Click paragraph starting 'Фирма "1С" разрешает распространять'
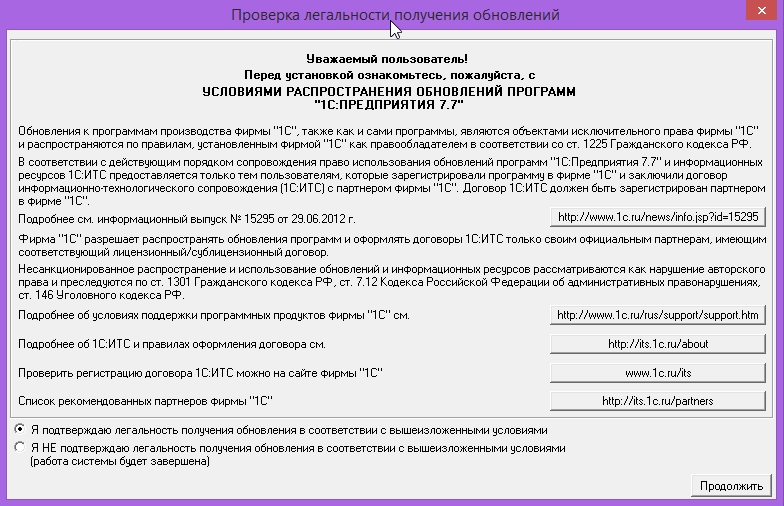Image resolution: width=784 pixels, height=506 pixels. 392,246
